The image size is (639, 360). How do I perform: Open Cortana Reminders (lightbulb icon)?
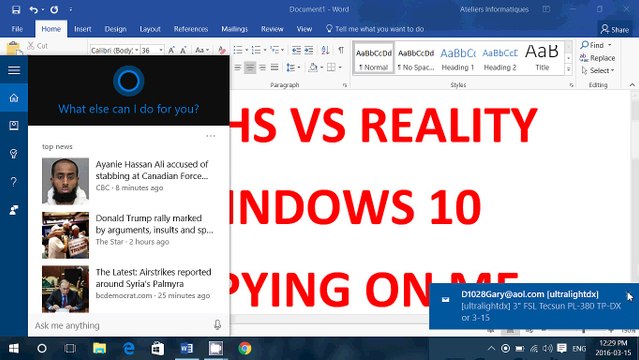14,154
